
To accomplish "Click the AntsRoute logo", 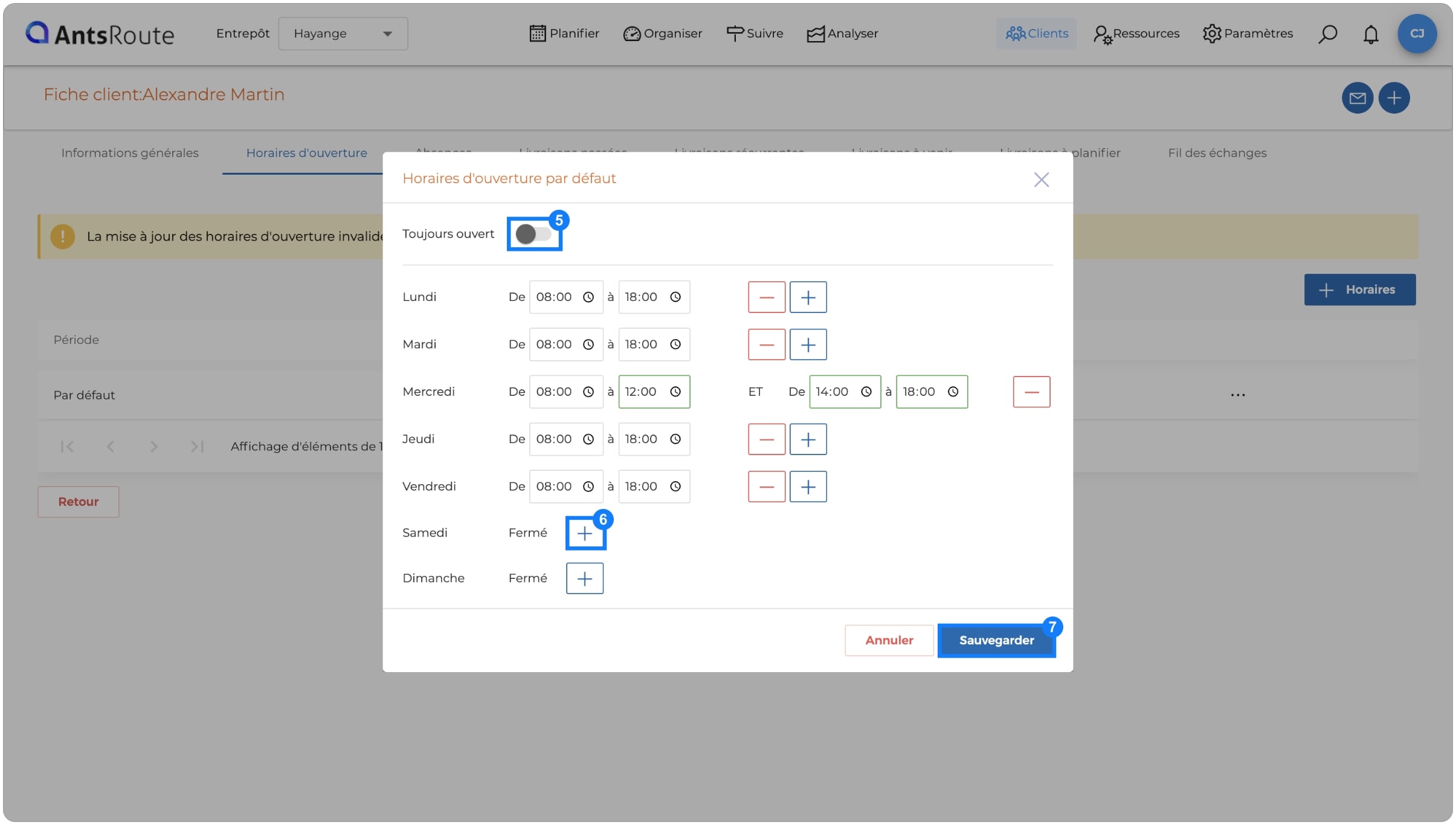I will point(100,34).
